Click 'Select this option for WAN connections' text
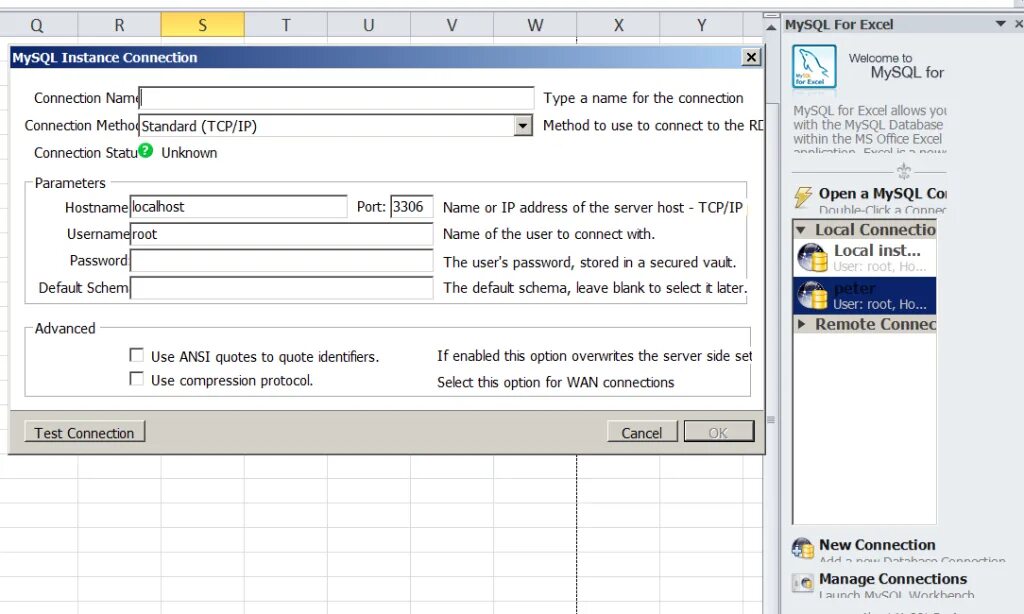Screen dimensions: 1024x614 (556, 382)
